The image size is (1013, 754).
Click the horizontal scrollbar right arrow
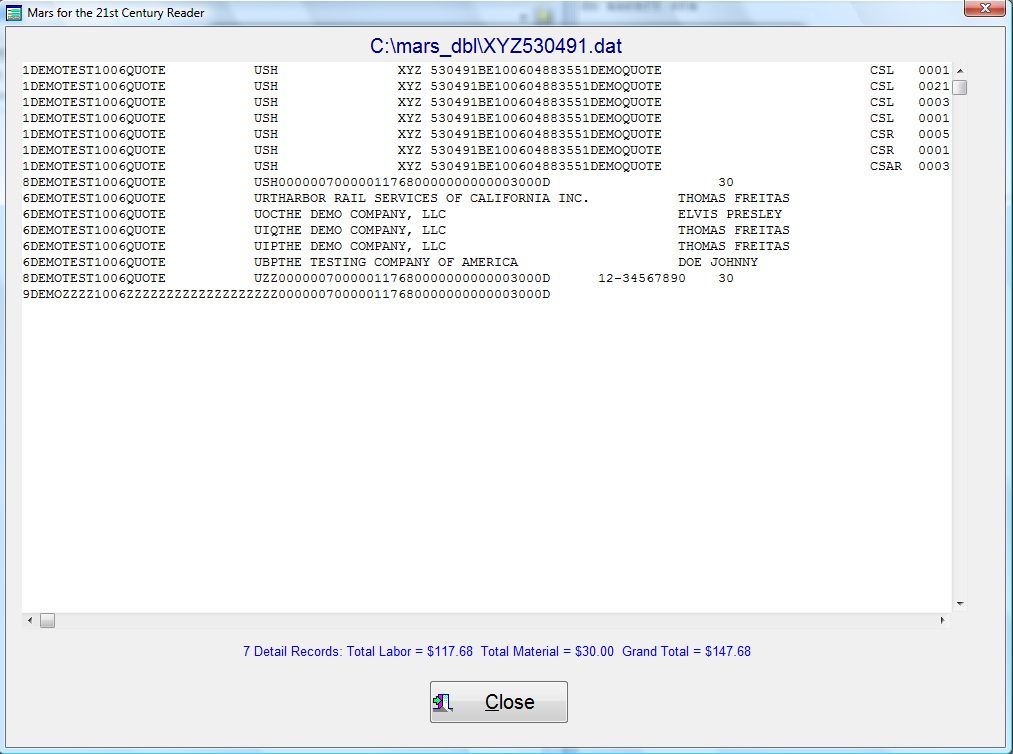[943, 621]
